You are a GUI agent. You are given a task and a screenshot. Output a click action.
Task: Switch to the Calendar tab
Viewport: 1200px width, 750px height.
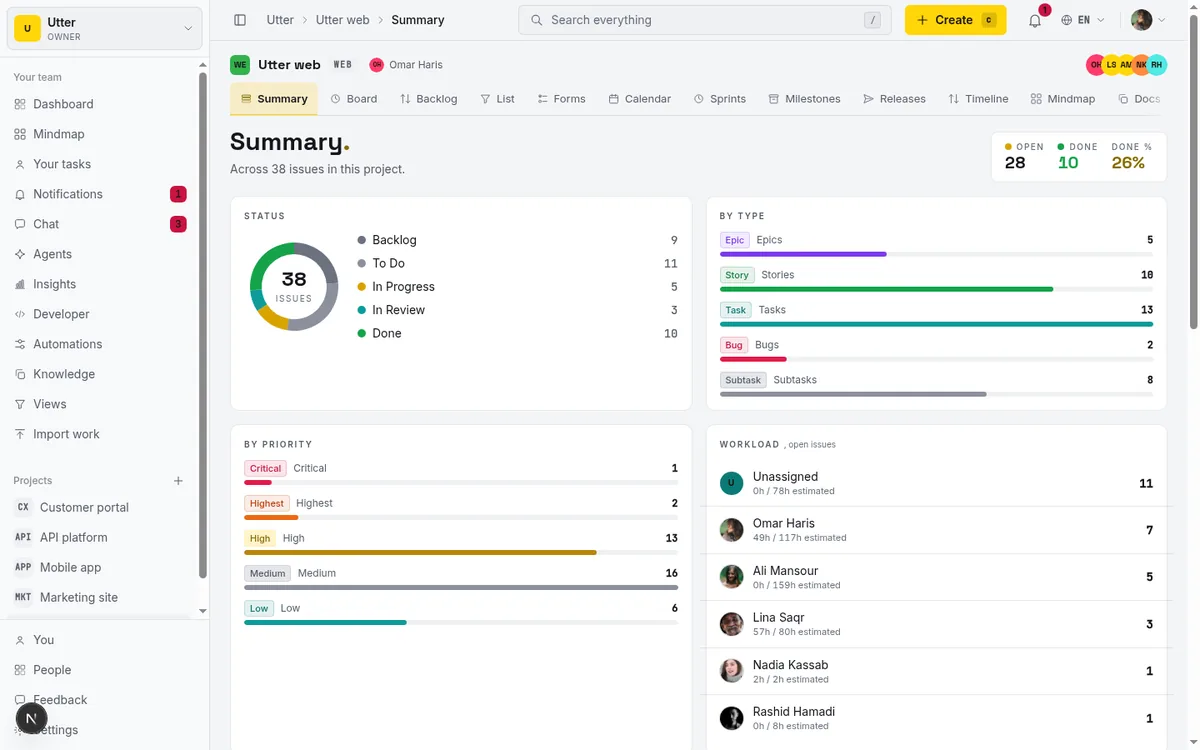639,99
